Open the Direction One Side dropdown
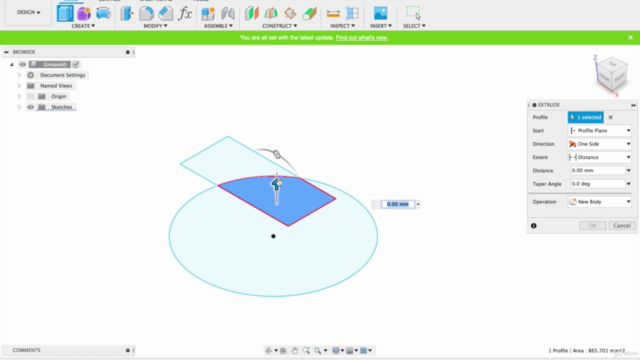 600,144
